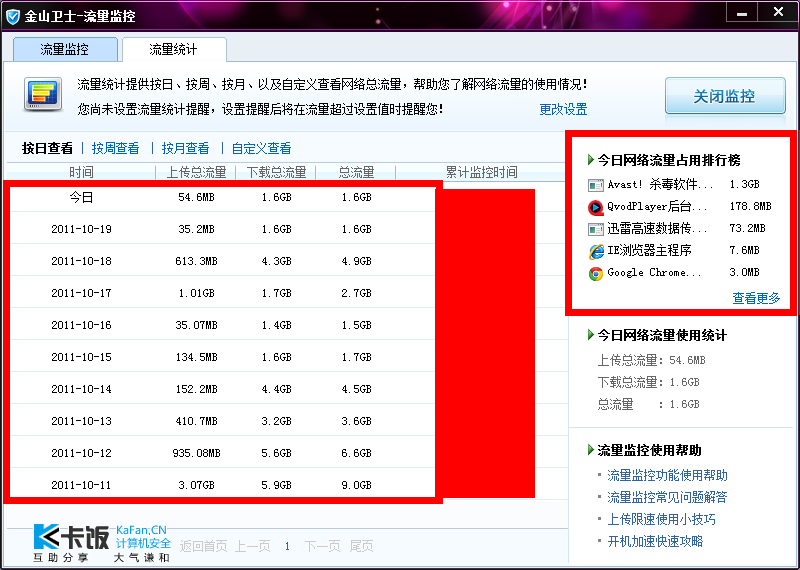The height and width of the screenshot is (570, 800).
Task: Open 开机加速快速攻略 link
Action: click(655, 541)
